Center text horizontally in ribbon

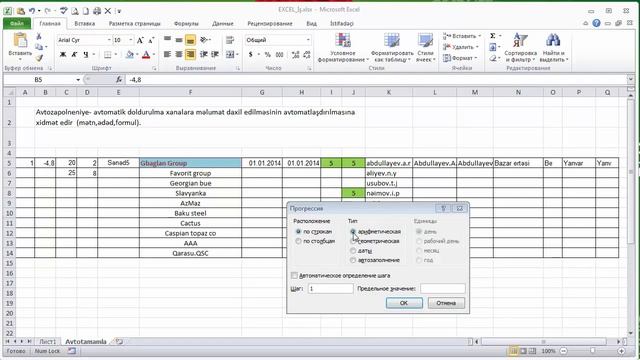179,54
